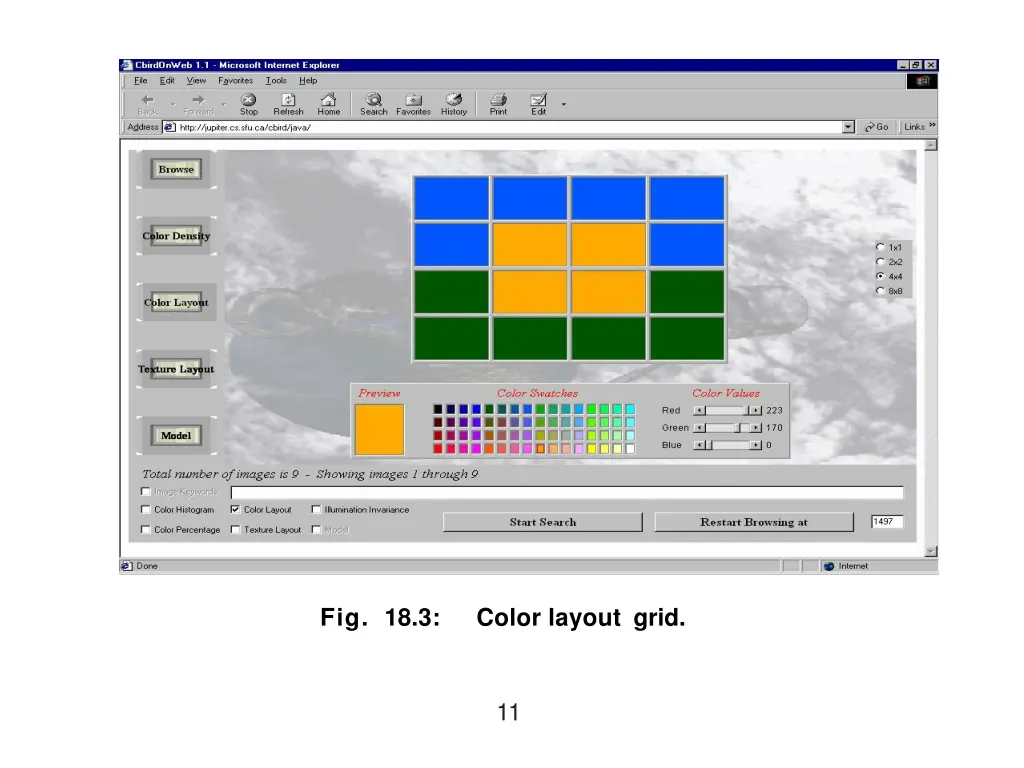Select the 1x1 grid radio button
Viewport: 1024px width, 768px height.
[x=880, y=247]
